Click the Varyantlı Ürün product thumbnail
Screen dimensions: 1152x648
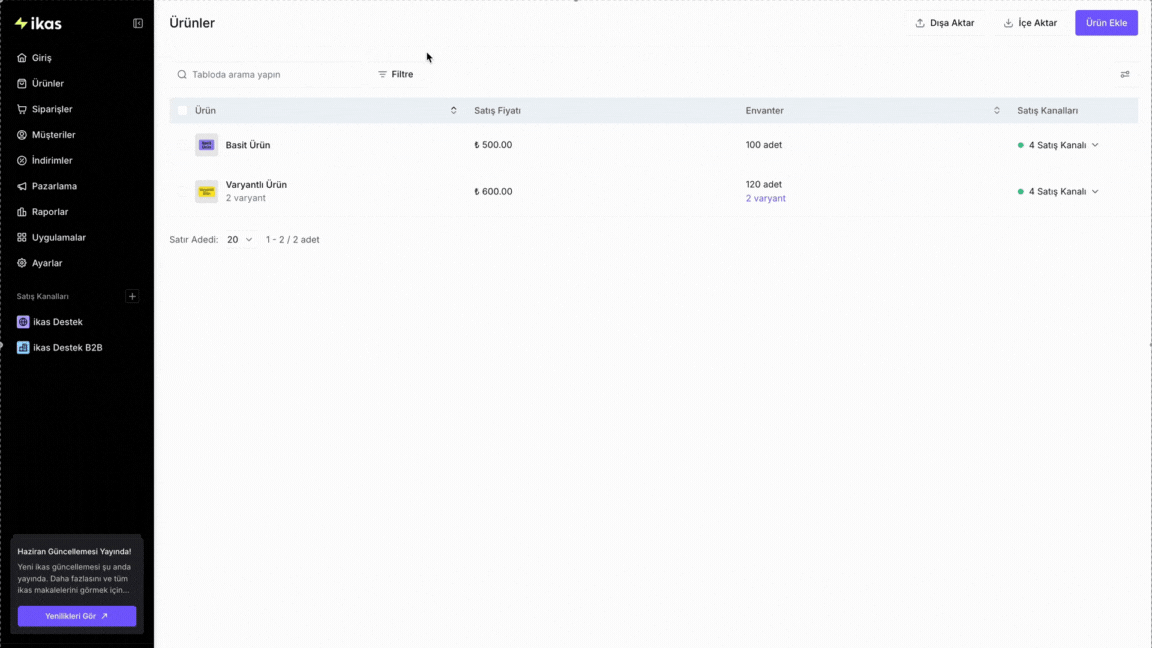206,191
